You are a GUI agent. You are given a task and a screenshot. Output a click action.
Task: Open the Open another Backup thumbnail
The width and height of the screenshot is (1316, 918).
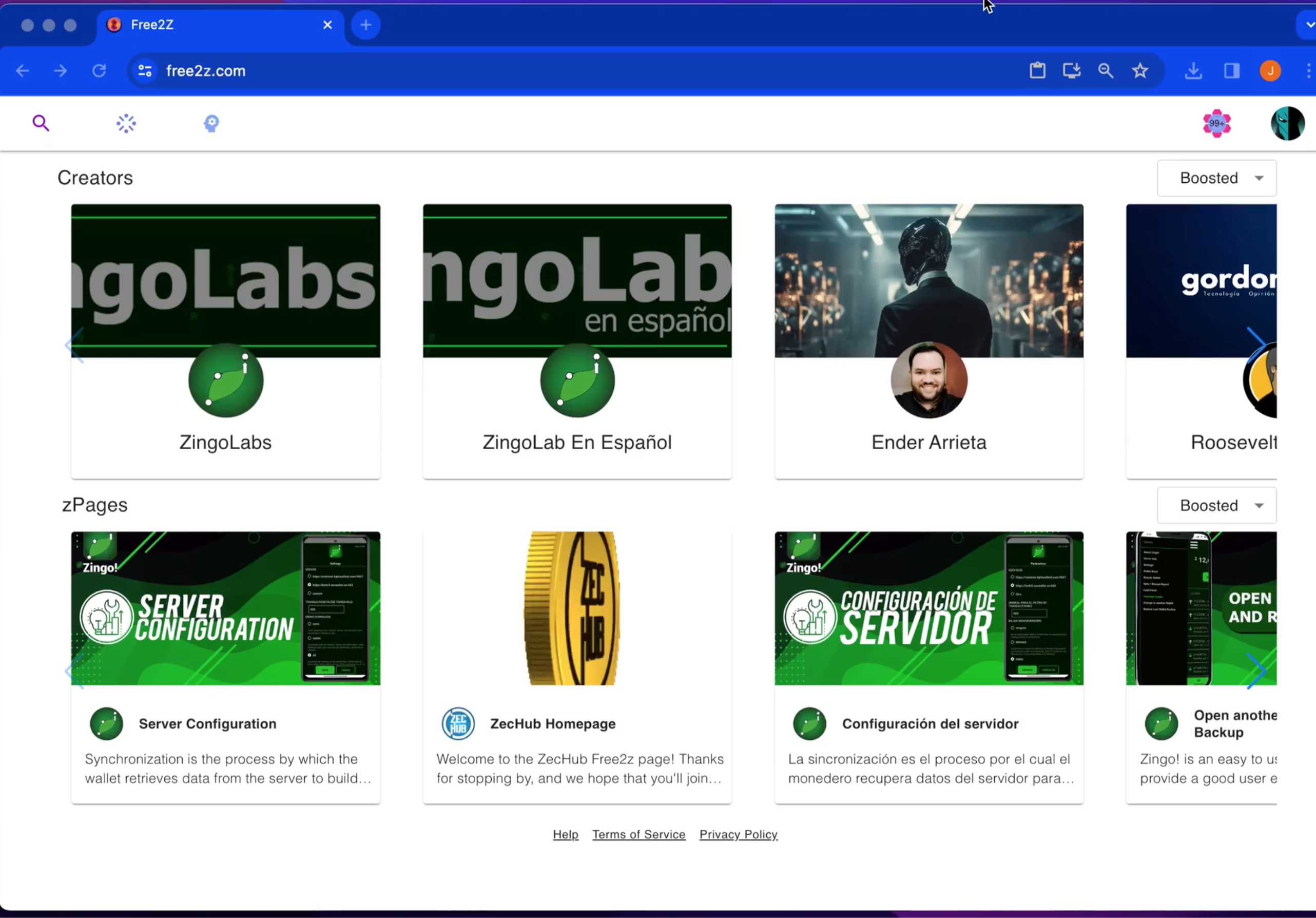1202,608
